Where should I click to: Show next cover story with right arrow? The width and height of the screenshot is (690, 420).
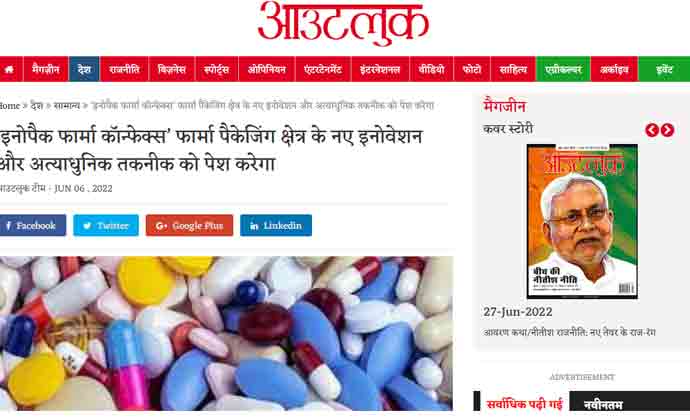[x=667, y=130]
